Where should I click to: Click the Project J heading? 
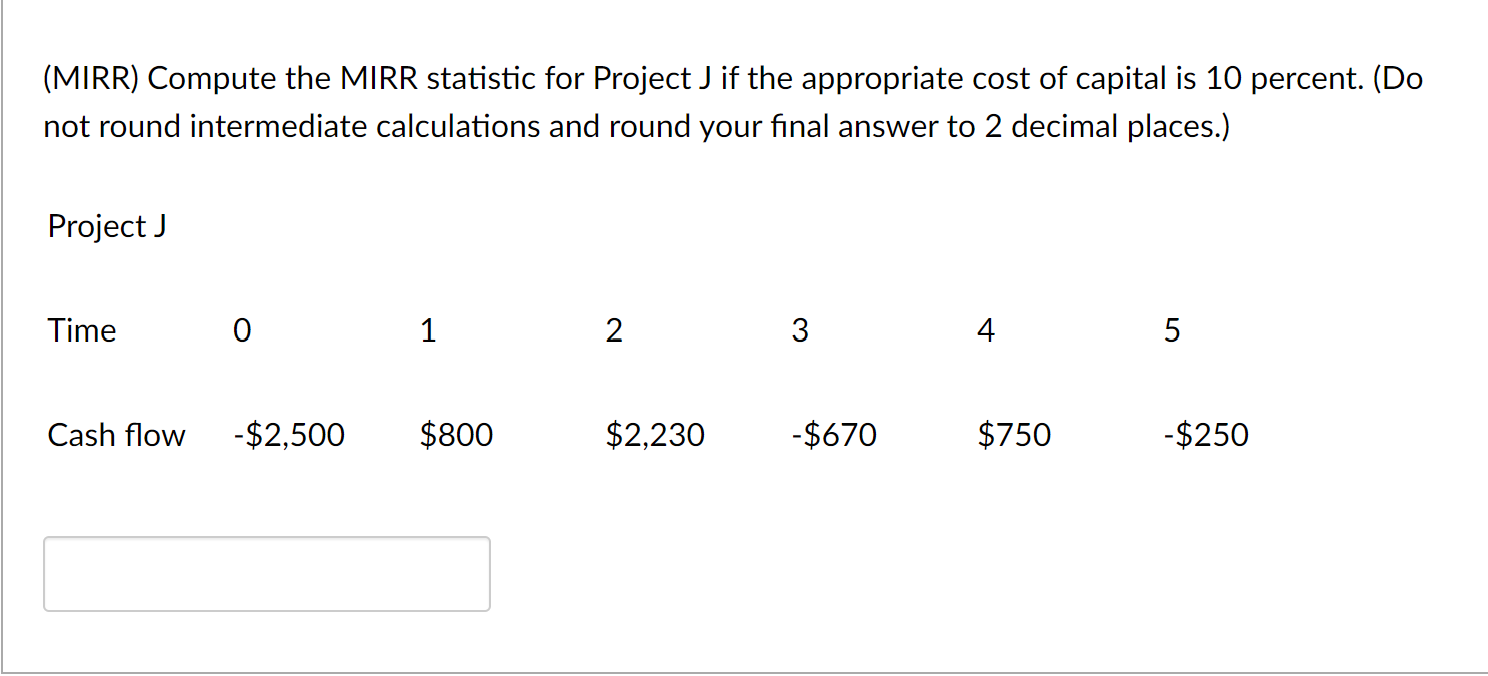(107, 227)
